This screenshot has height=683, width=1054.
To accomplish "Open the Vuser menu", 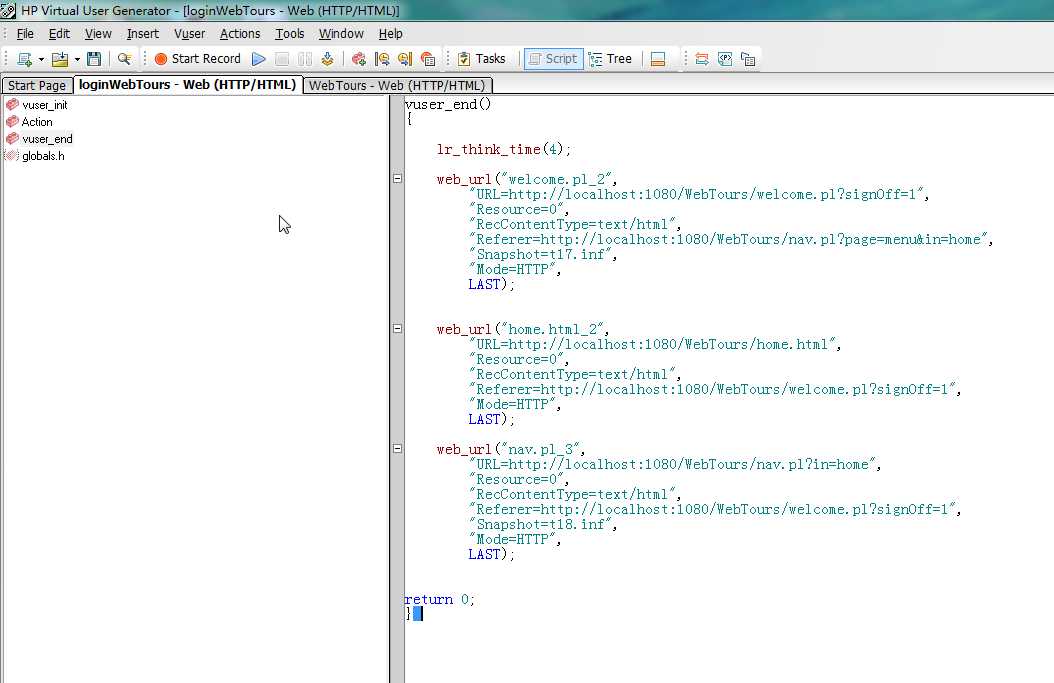I will click(x=190, y=34).
